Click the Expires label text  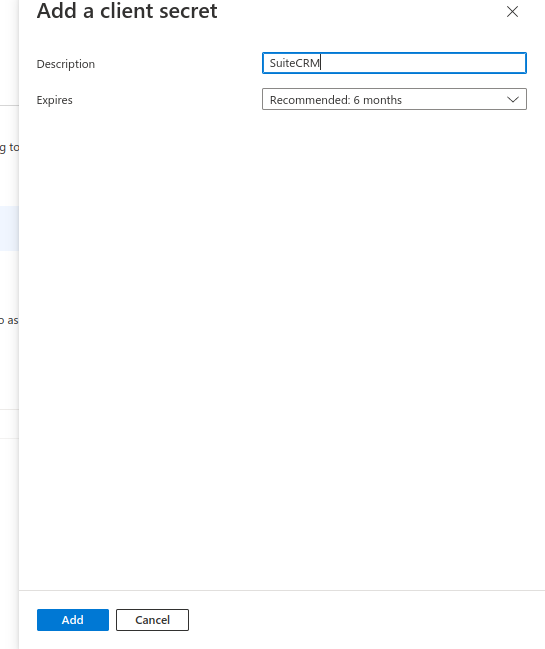coord(55,100)
